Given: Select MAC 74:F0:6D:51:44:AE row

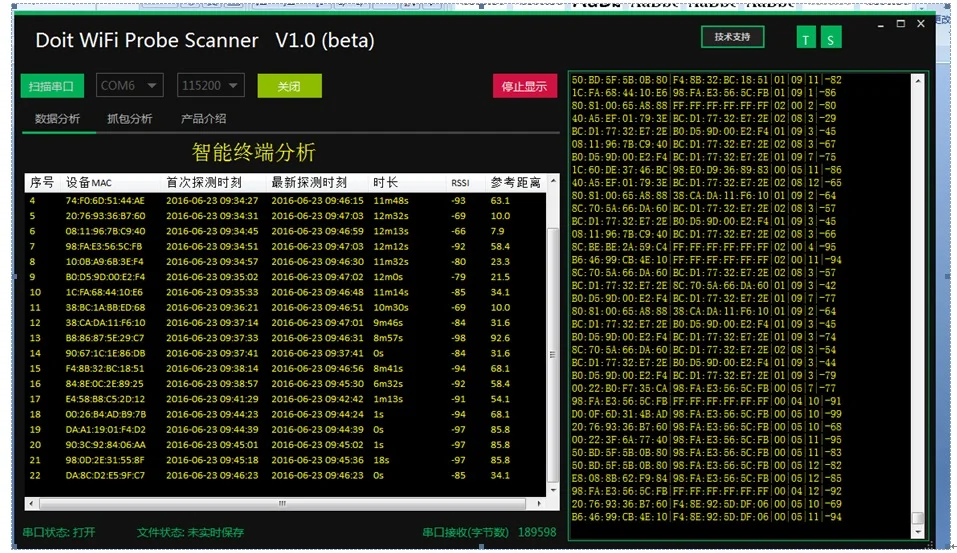Looking at the screenshot, I should coord(285,201).
